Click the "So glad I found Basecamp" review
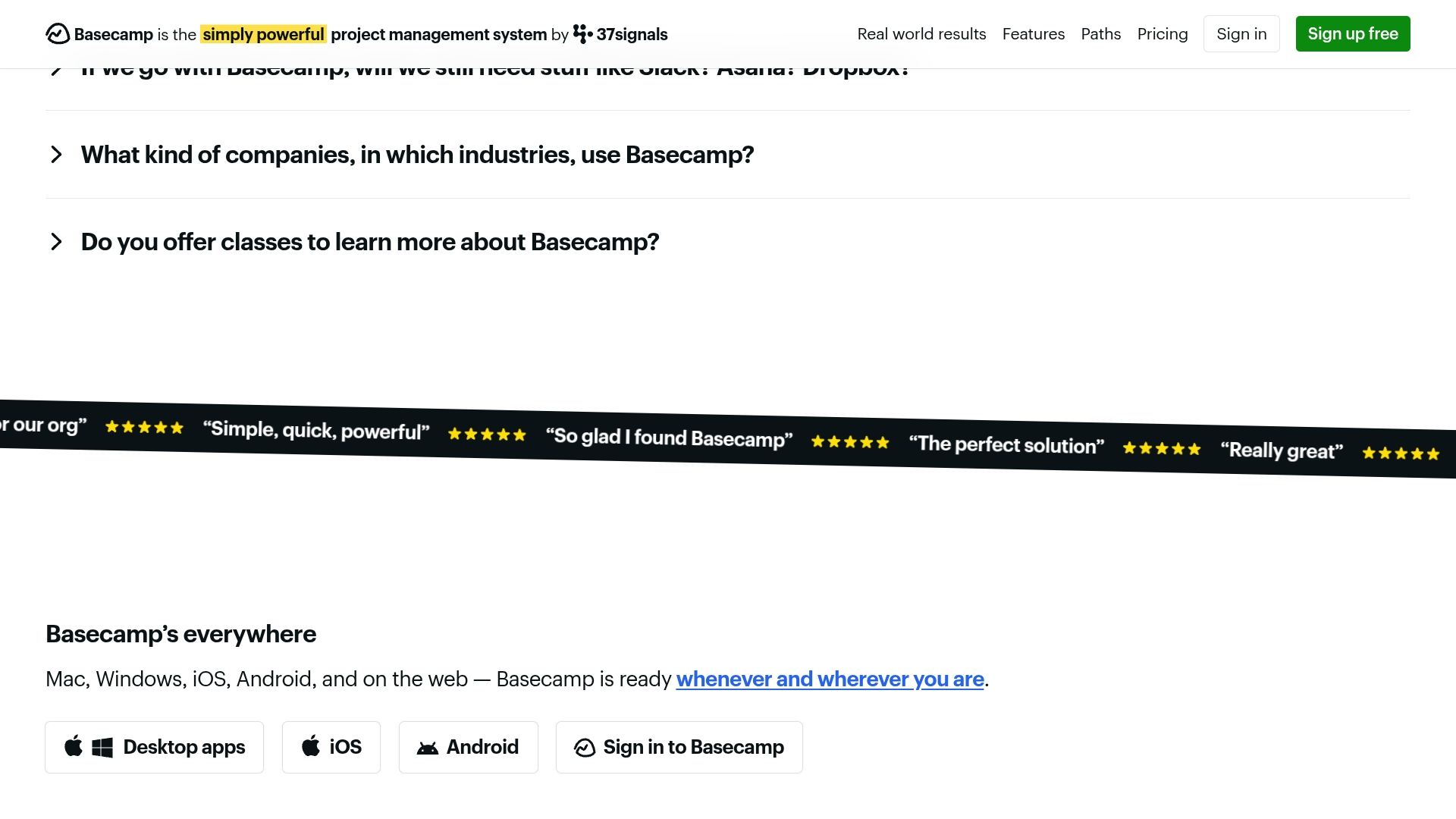This screenshot has height=819, width=1456. pyautogui.click(x=669, y=438)
